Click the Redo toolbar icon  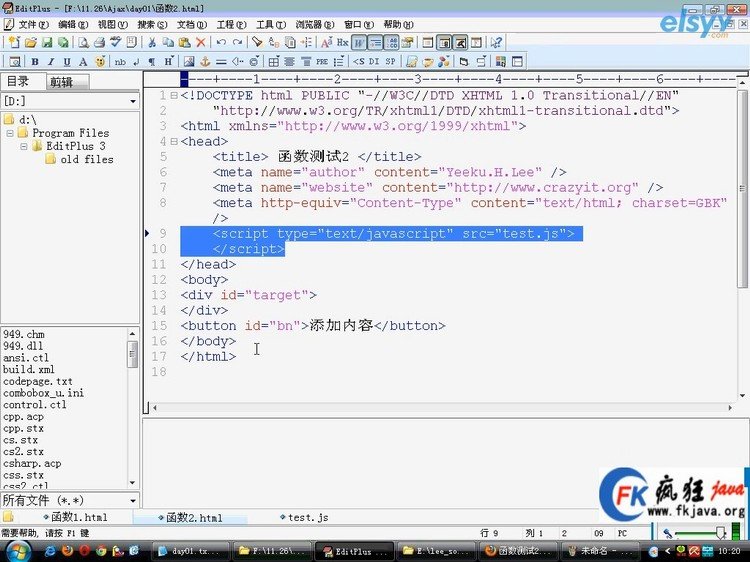pos(237,43)
